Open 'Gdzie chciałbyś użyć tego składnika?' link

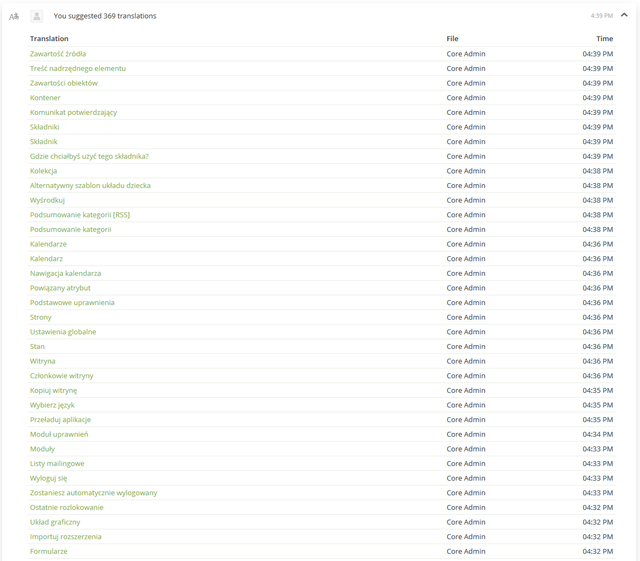pos(89,156)
